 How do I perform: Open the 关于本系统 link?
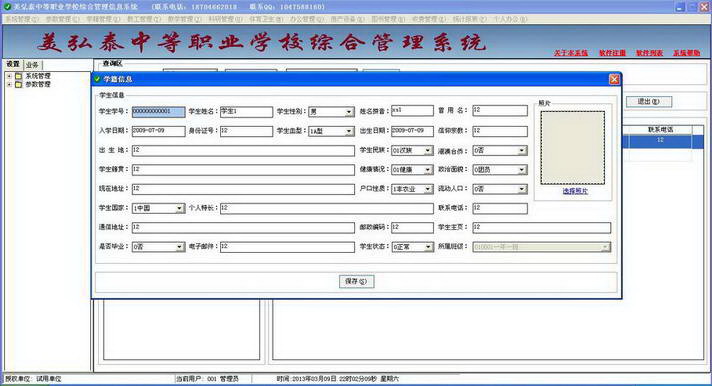[571, 53]
